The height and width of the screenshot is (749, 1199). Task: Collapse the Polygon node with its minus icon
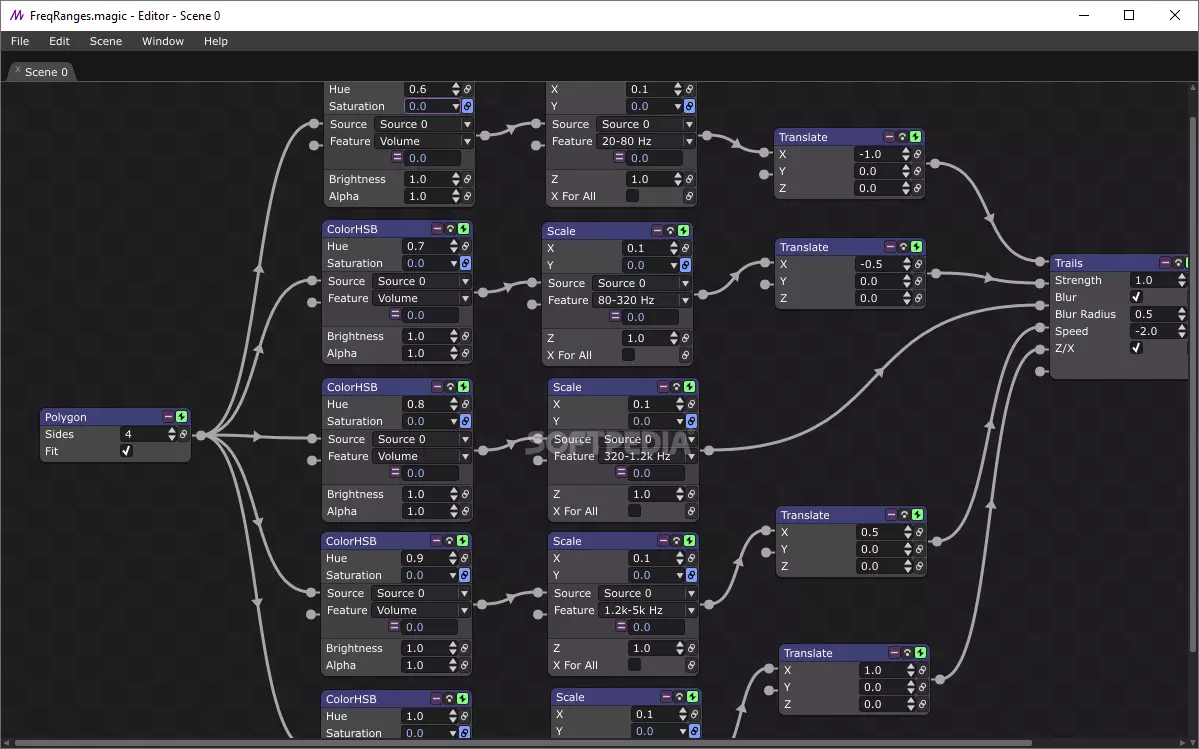[x=168, y=417]
